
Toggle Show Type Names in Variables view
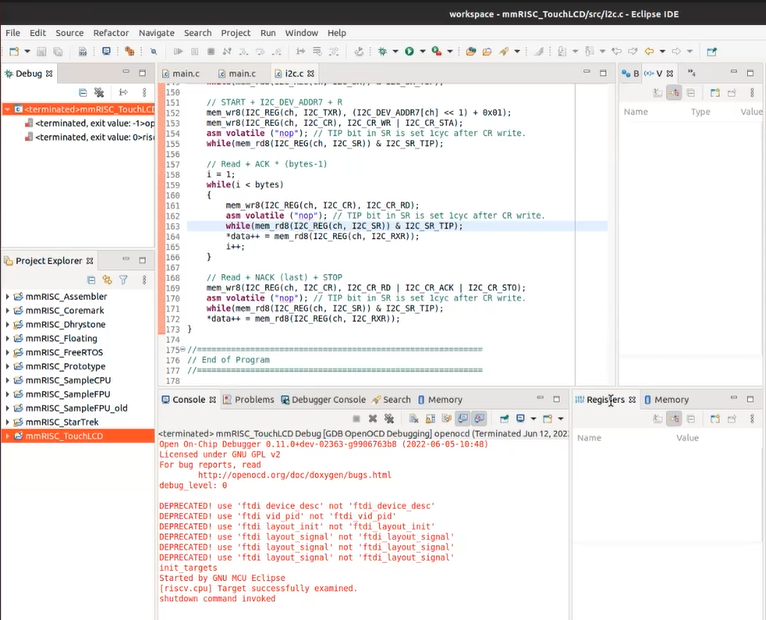tap(659, 92)
